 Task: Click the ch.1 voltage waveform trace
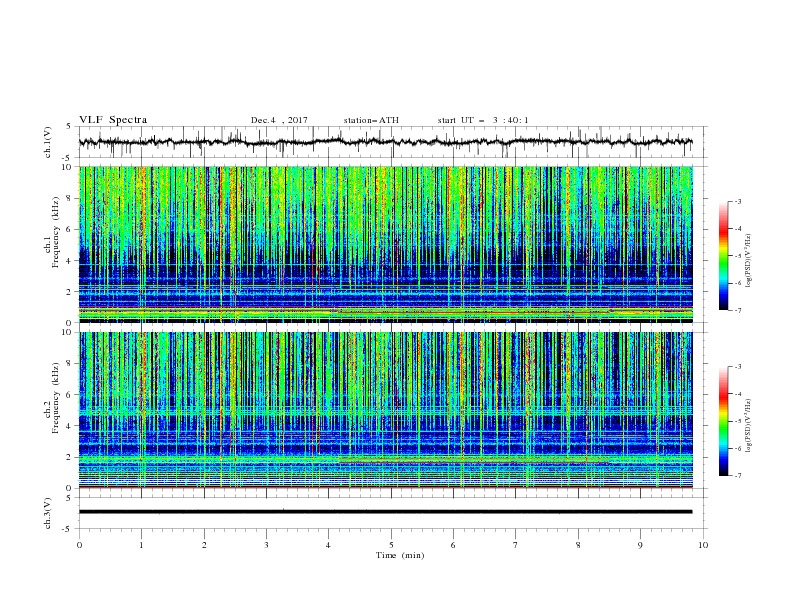tap(385, 142)
